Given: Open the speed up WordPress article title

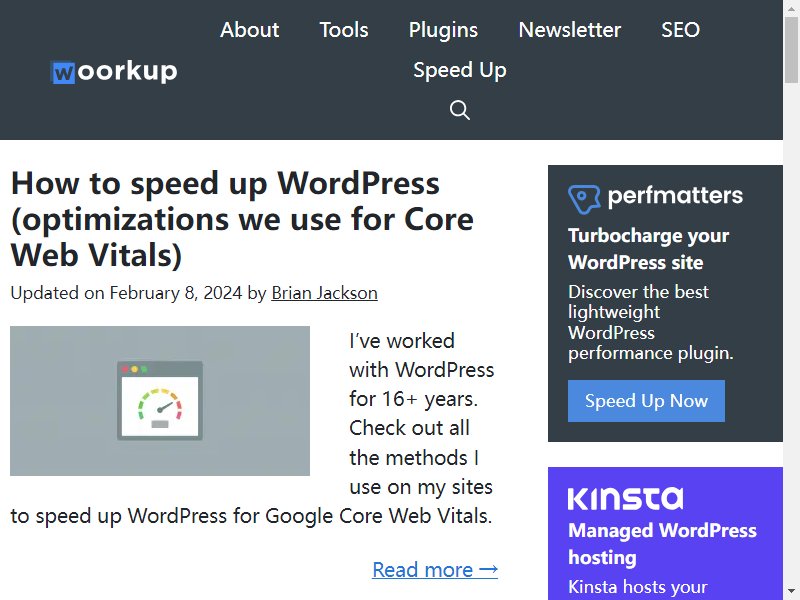Looking at the screenshot, I should pos(242,219).
